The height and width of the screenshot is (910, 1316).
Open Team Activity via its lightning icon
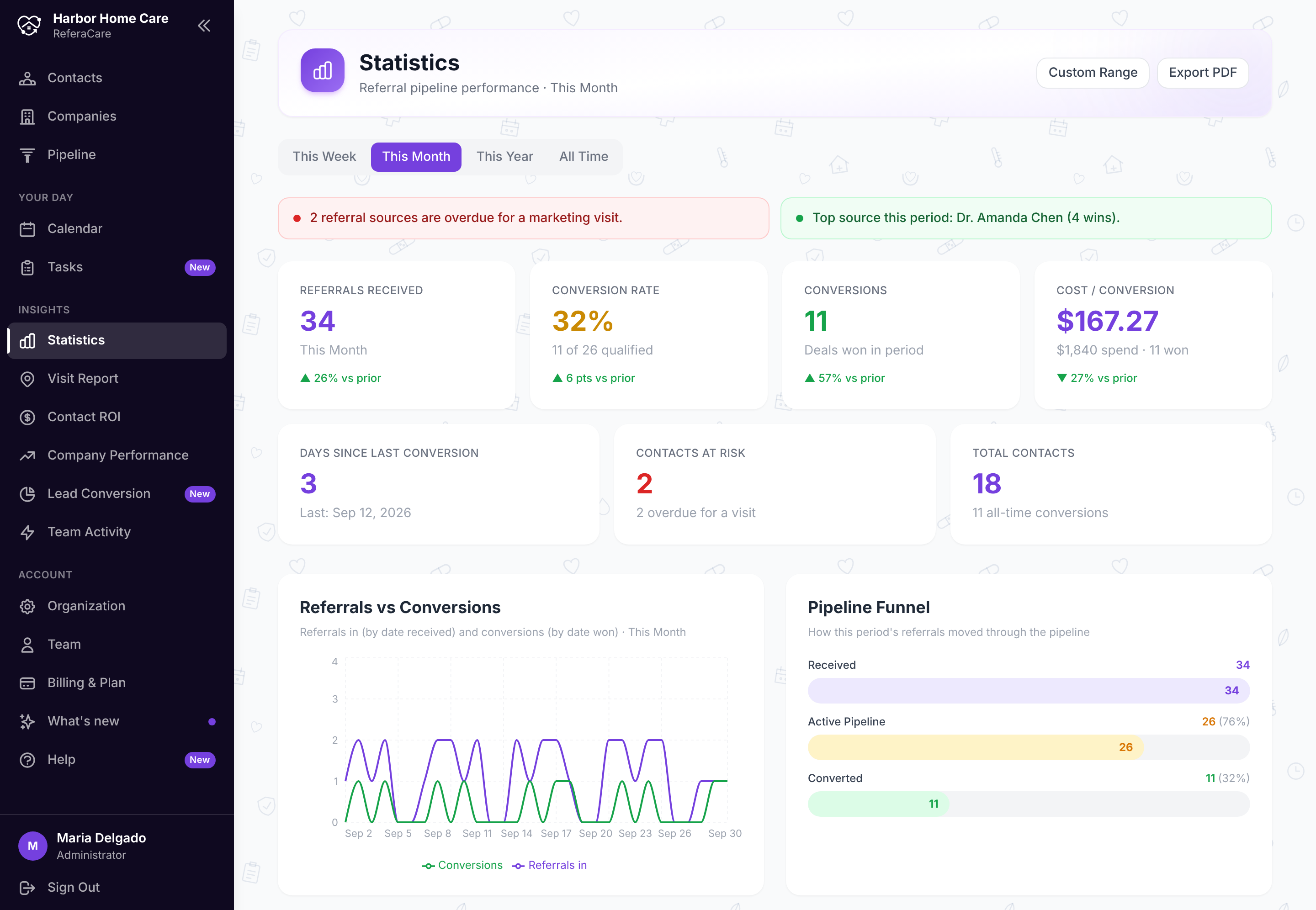(27, 532)
